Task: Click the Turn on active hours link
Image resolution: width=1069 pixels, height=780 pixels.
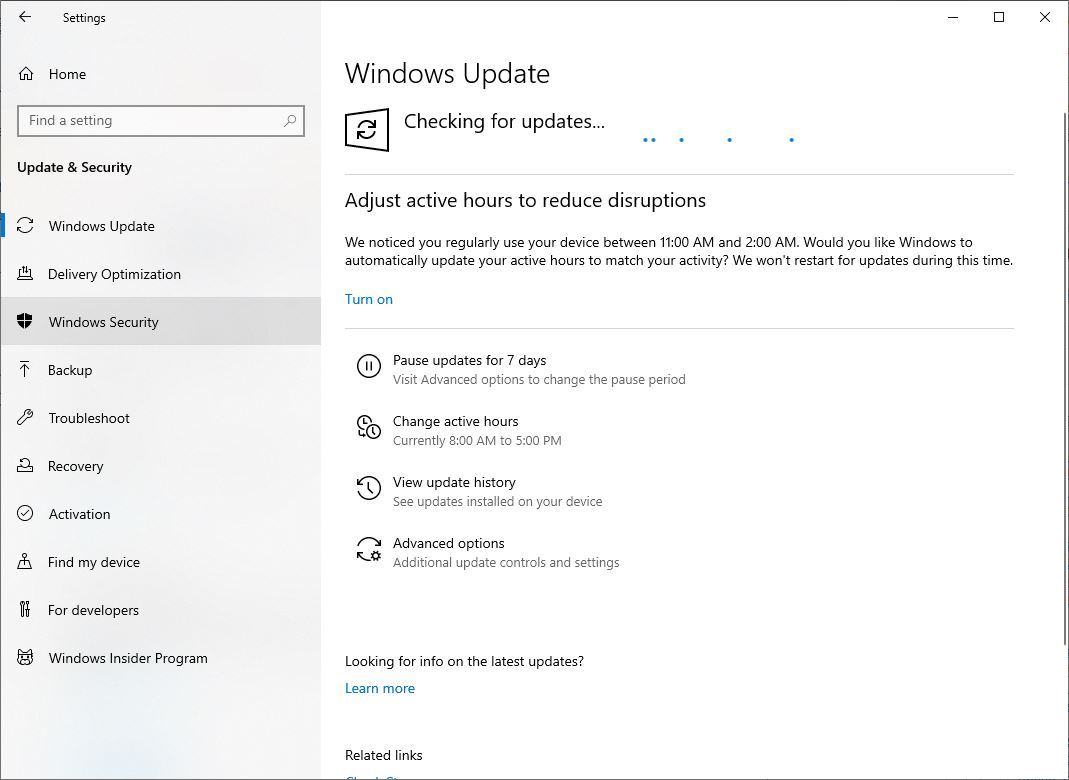Action: click(369, 299)
